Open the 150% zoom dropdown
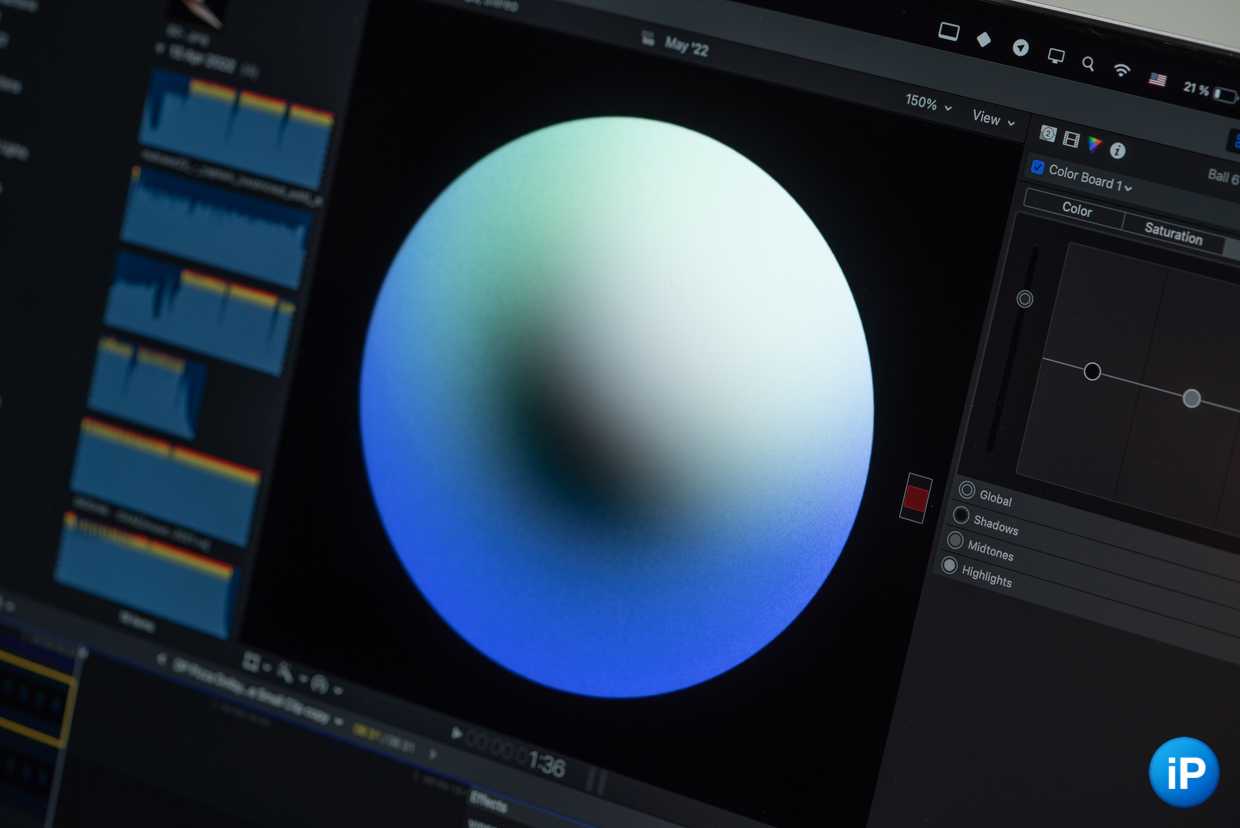This screenshot has height=828, width=1240. tap(928, 103)
